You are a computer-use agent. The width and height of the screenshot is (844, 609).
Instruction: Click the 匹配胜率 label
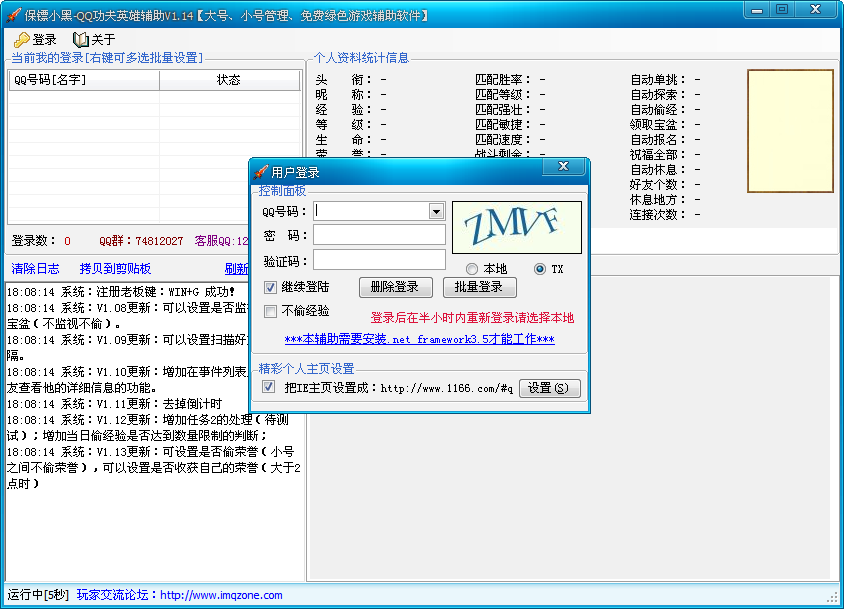[503, 80]
